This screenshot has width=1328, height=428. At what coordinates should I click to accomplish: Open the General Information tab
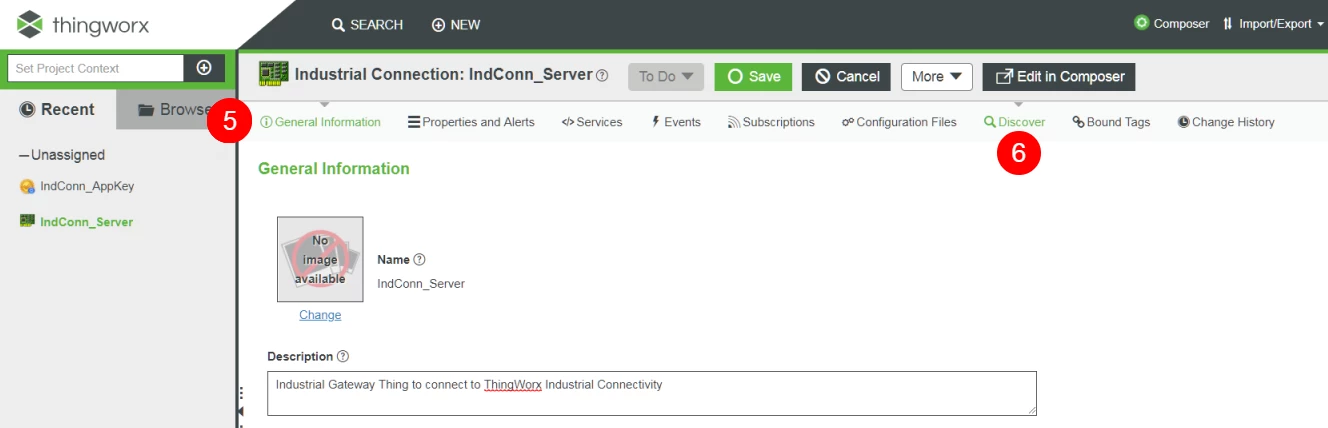tap(321, 122)
